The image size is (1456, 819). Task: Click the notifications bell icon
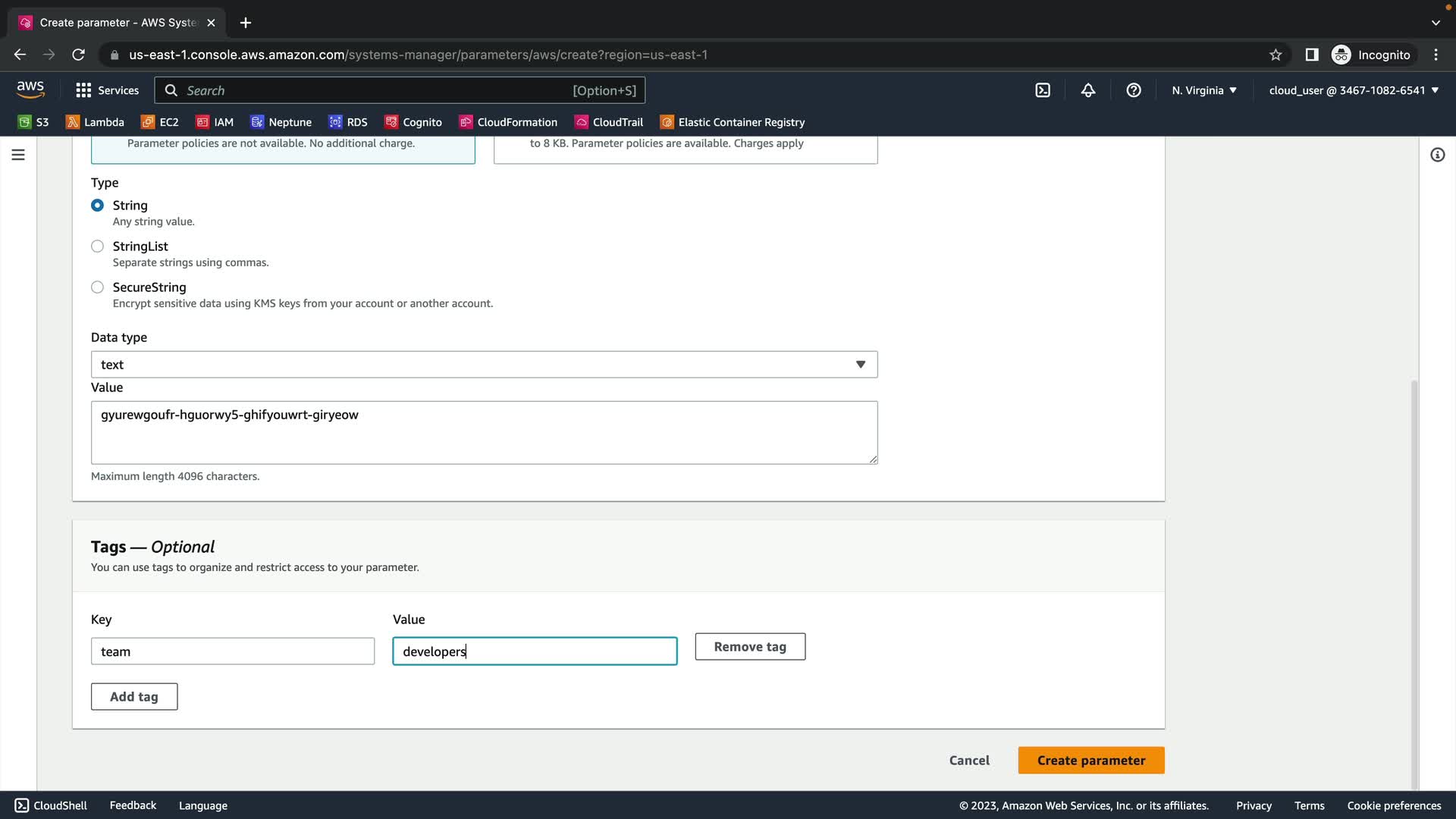[x=1088, y=90]
